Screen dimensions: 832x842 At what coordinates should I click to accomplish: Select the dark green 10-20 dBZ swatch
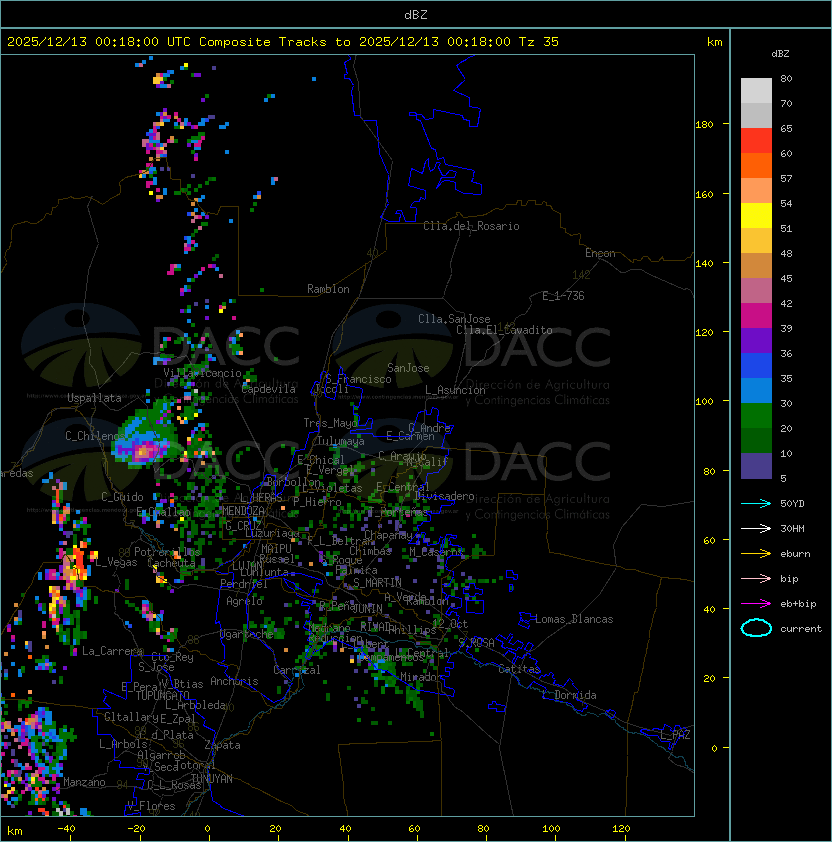pyautogui.click(x=756, y=441)
